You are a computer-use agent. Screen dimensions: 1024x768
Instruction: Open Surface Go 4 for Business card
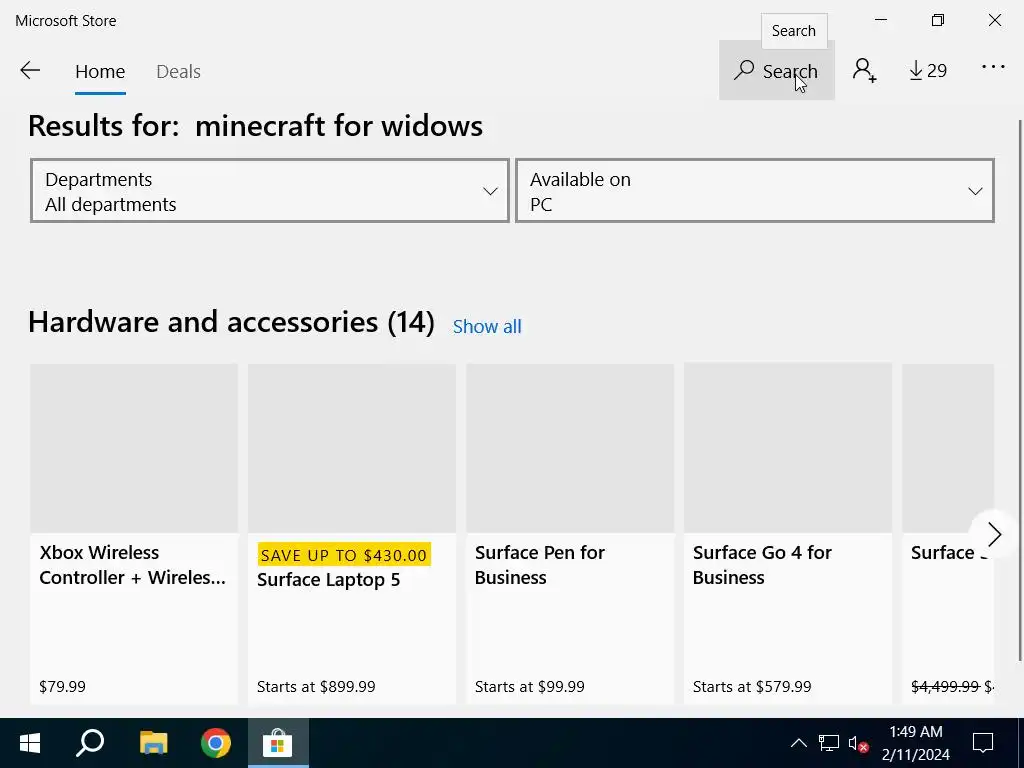788,534
